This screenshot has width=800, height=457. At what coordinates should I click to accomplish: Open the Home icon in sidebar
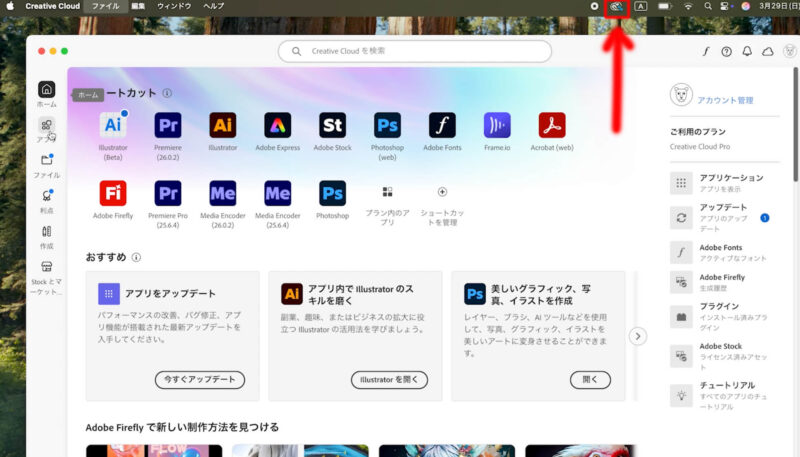tap(46, 90)
